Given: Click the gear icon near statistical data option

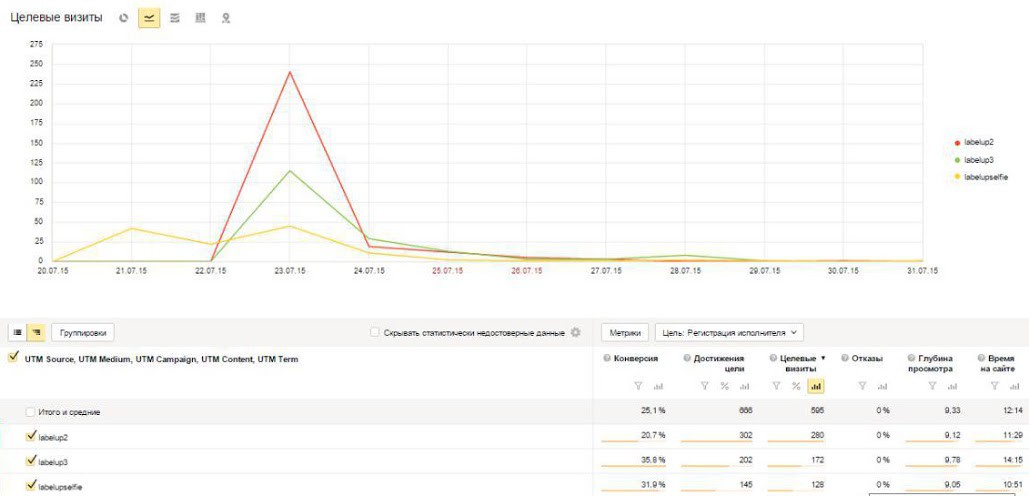Looking at the screenshot, I should point(575,333).
